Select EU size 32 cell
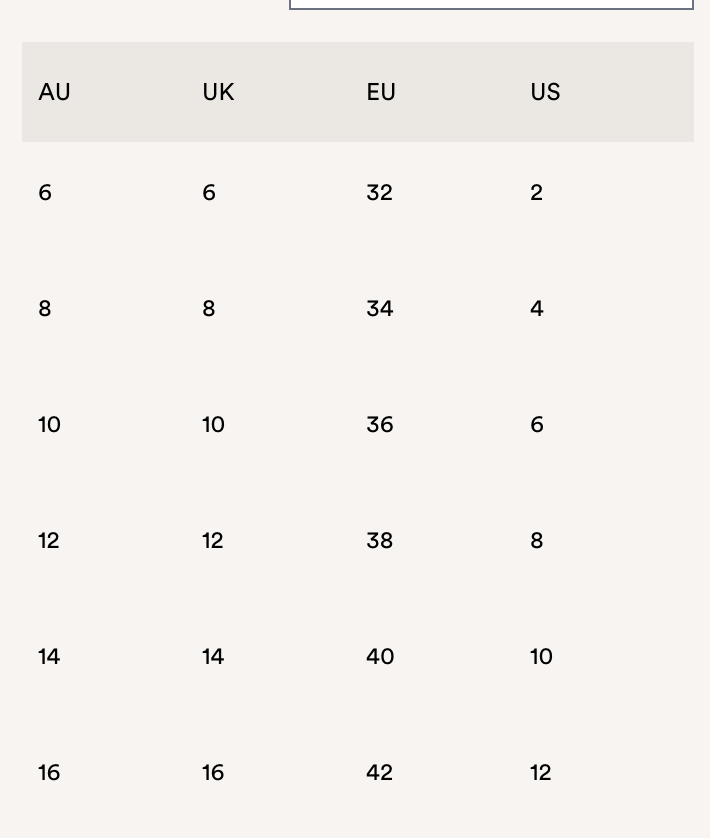 click(x=379, y=193)
